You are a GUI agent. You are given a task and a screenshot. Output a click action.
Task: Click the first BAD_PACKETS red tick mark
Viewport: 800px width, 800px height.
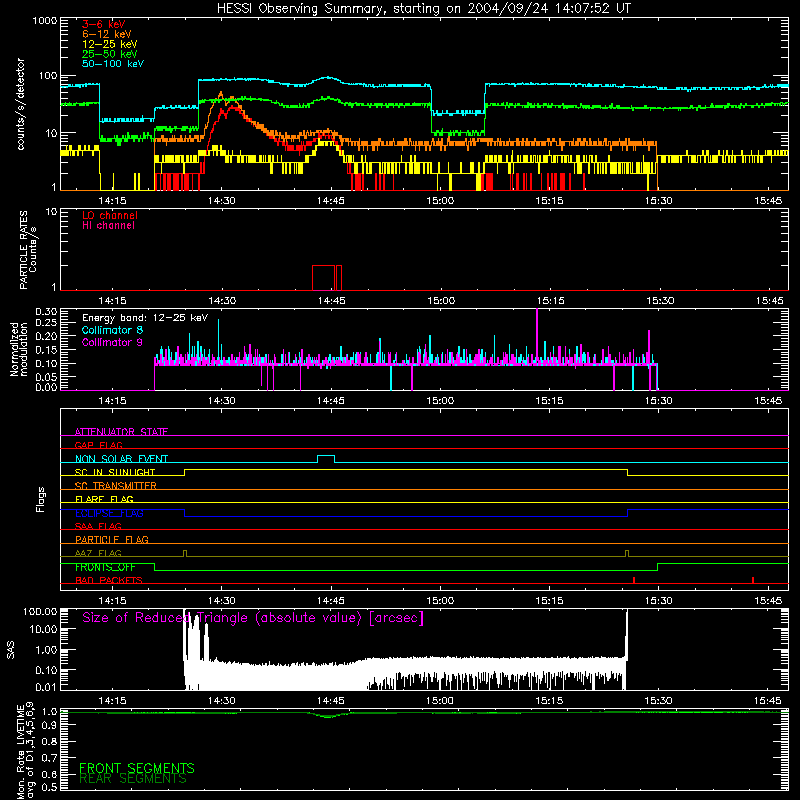point(634,580)
